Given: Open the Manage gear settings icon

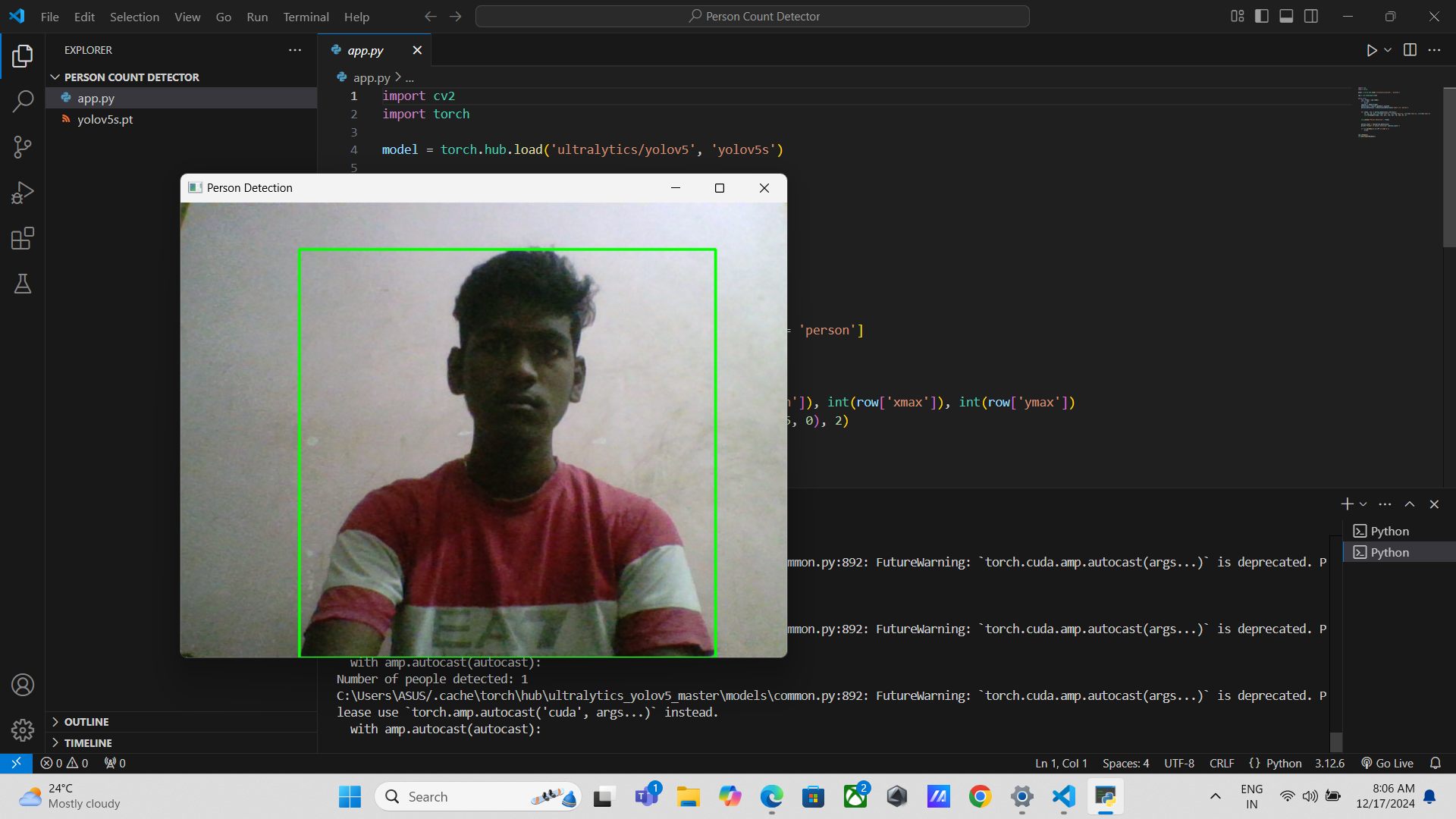Looking at the screenshot, I should 23,730.
